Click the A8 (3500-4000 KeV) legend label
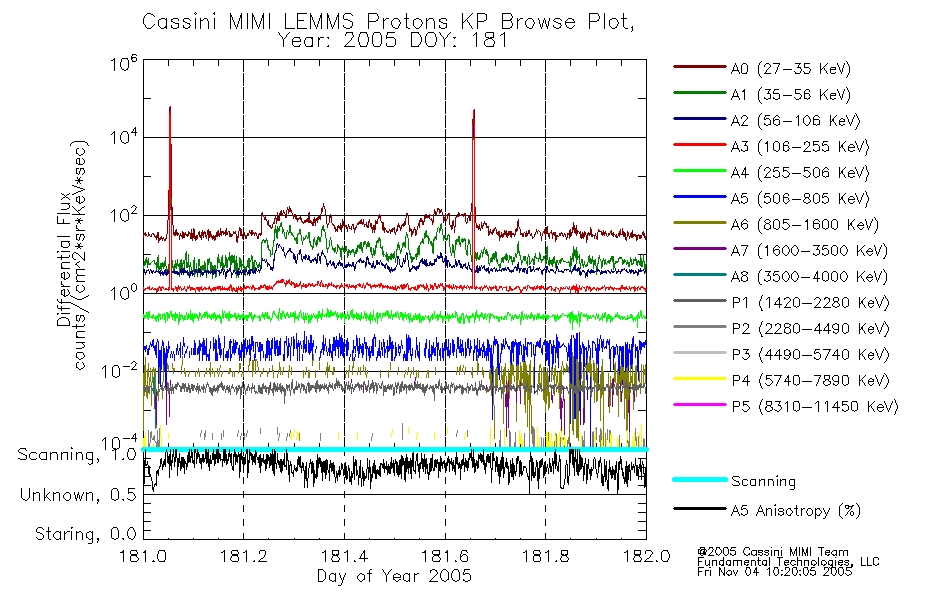Image resolution: width=950 pixels, height=600 pixels. point(809,277)
